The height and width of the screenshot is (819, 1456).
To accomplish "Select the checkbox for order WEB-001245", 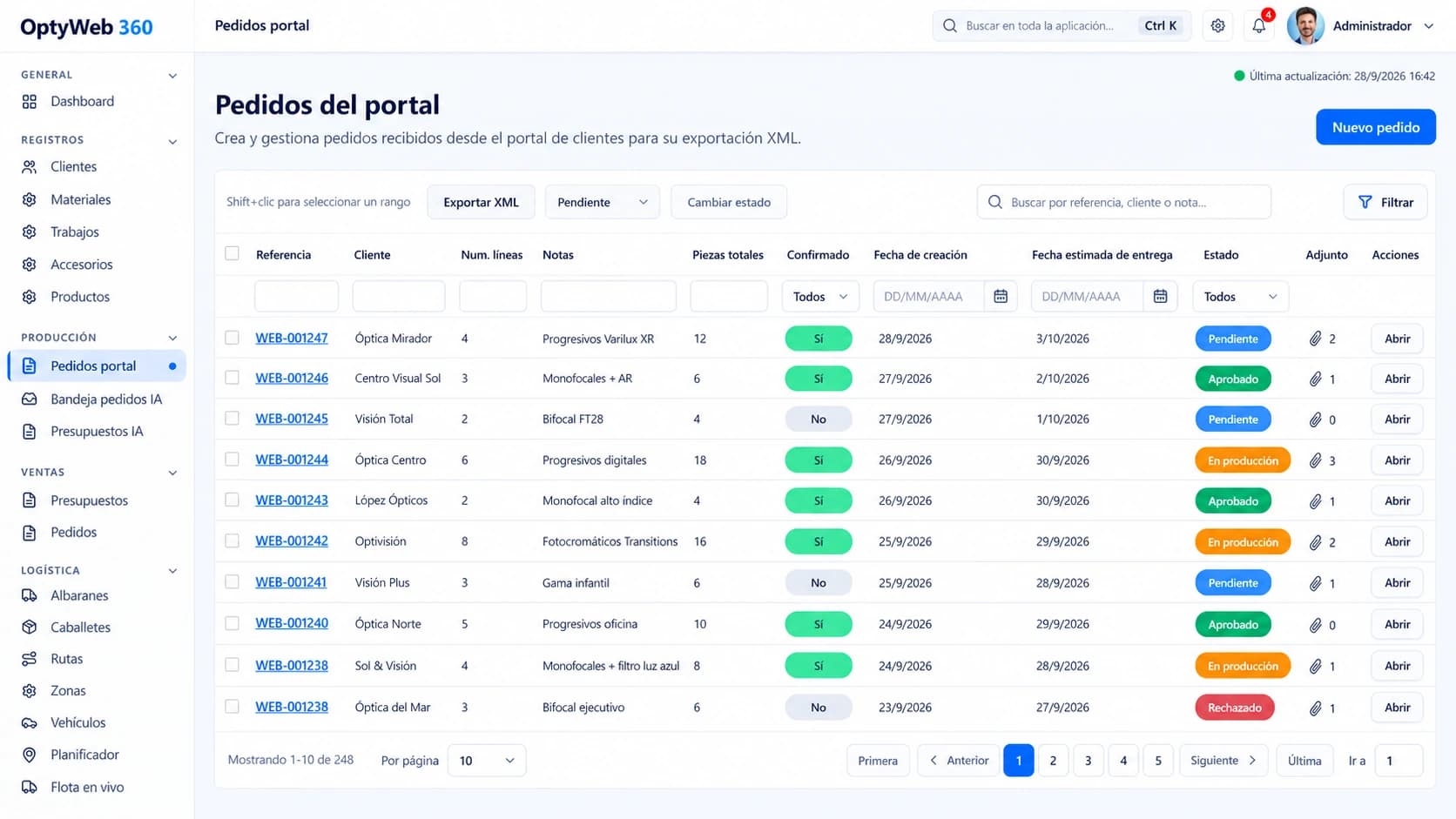I will (232, 419).
